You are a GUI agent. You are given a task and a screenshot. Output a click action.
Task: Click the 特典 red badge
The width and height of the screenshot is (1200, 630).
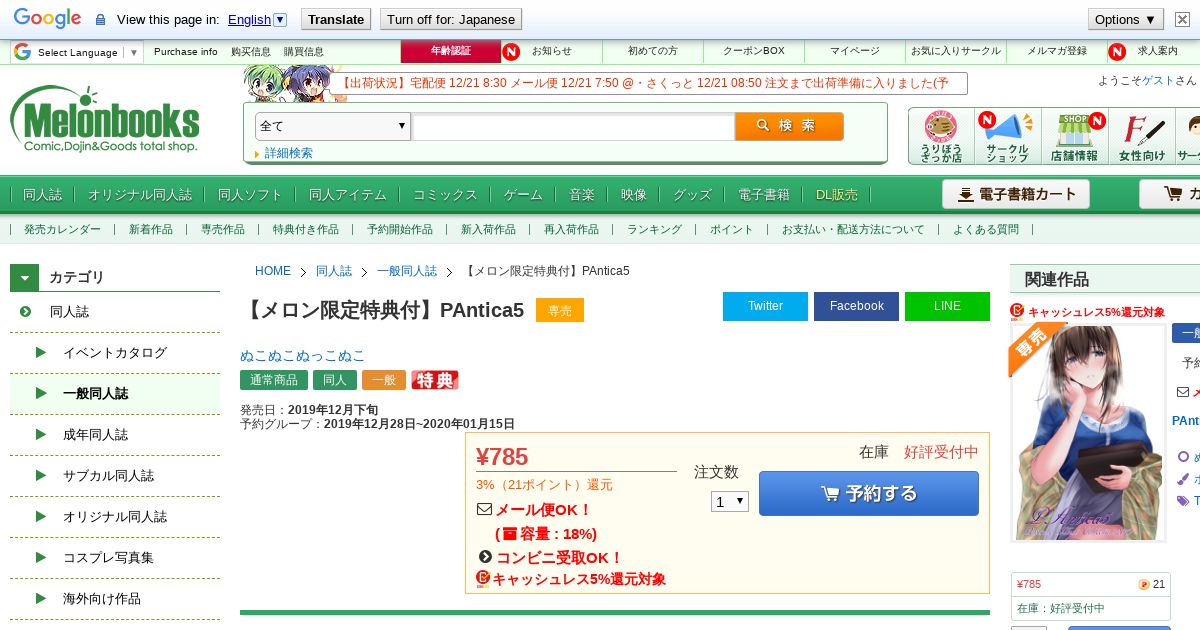434,380
